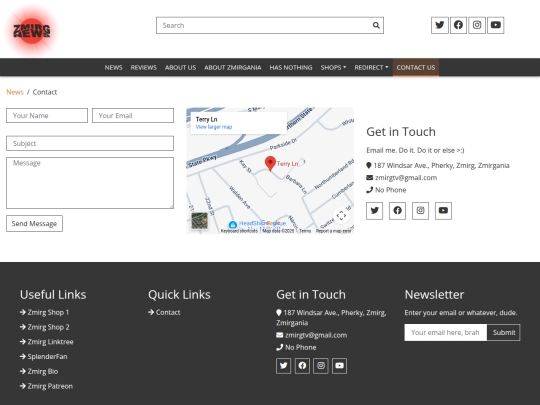Click the Send Message button
Image resolution: width=540 pixels, height=405 pixels.
pos(34,224)
